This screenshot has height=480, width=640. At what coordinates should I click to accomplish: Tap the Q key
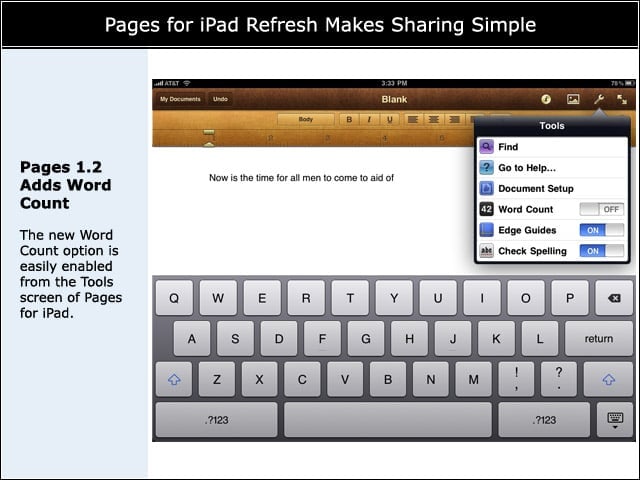[x=174, y=298]
